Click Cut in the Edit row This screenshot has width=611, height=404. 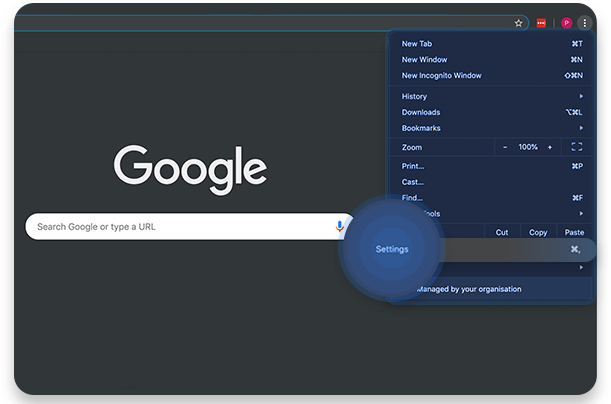502,232
